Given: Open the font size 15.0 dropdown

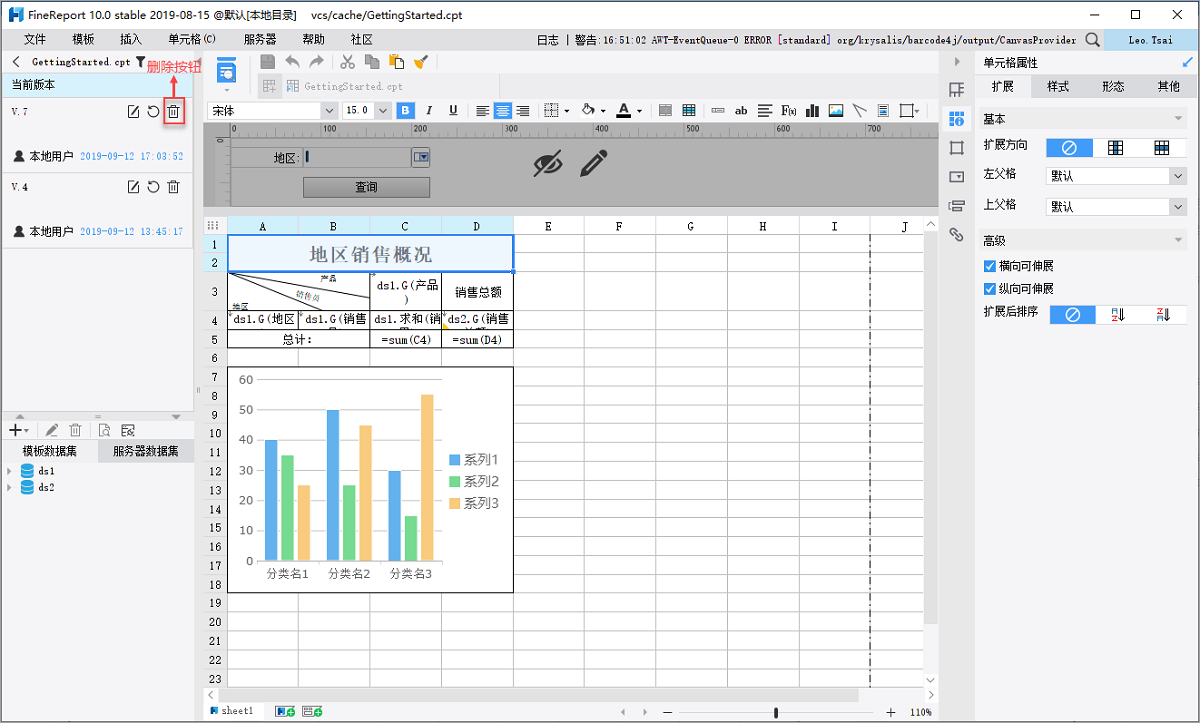Looking at the screenshot, I should click(383, 111).
